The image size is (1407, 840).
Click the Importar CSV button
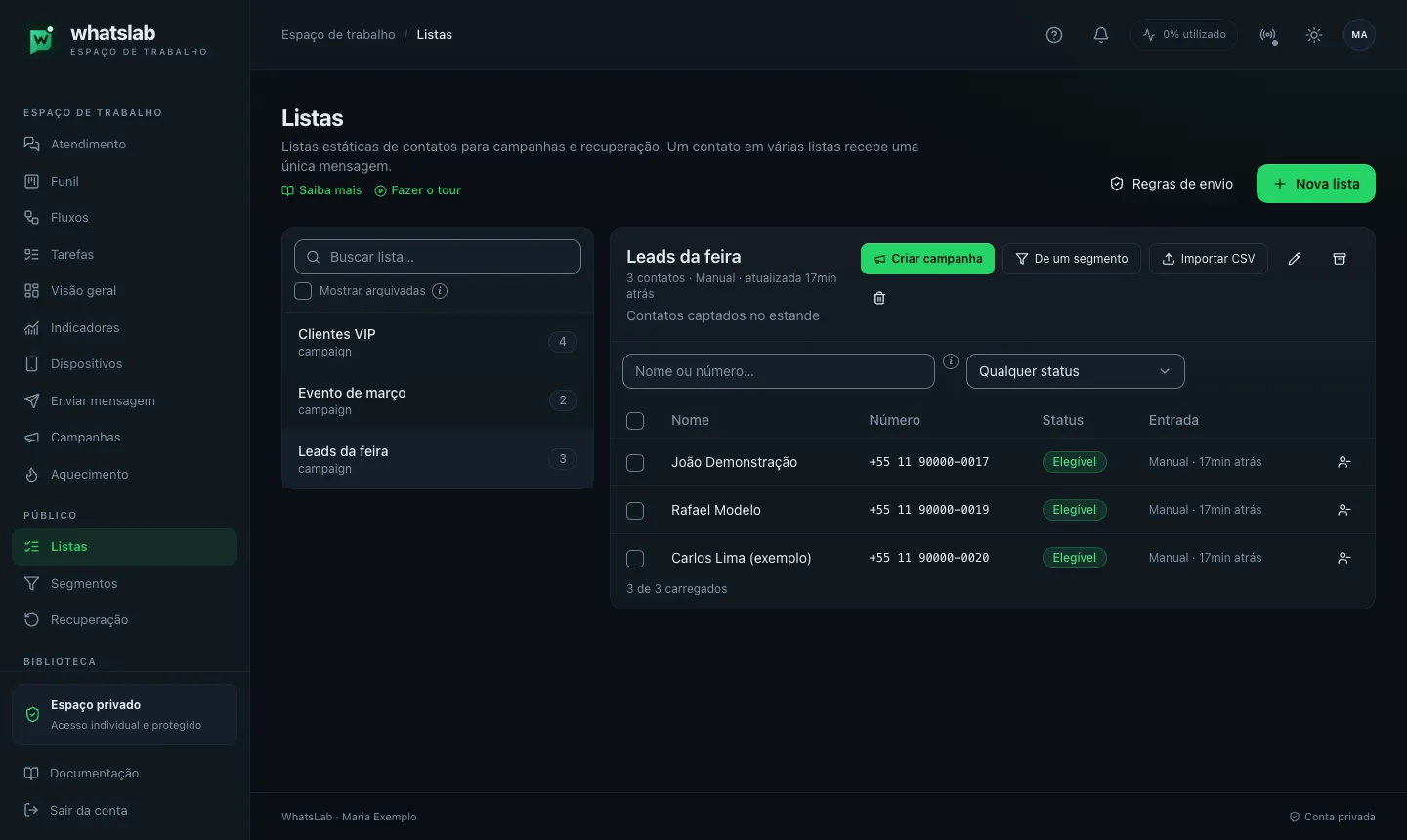1209,259
